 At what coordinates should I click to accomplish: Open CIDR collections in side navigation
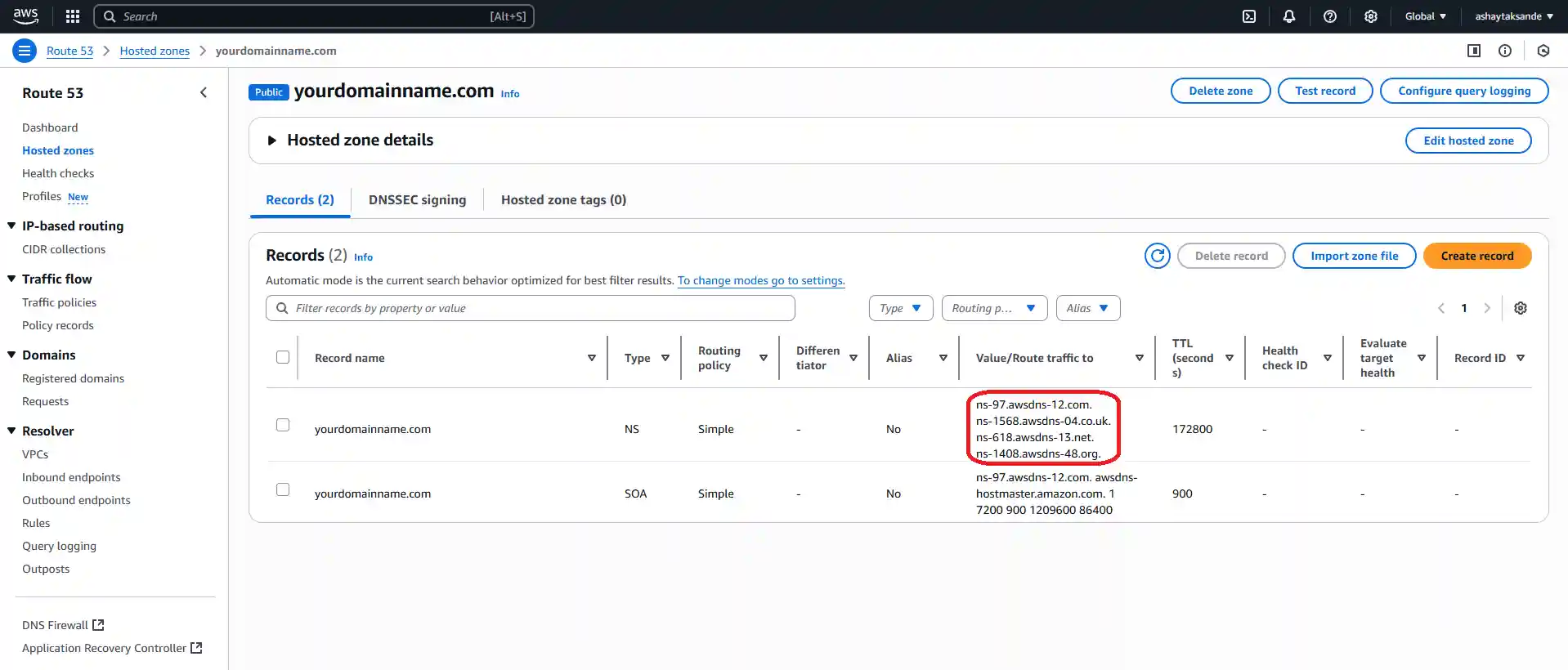point(64,249)
